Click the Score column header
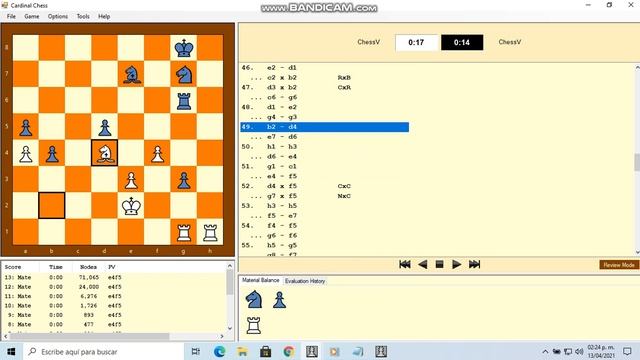Viewport: 640px width, 360px height. click(13, 267)
